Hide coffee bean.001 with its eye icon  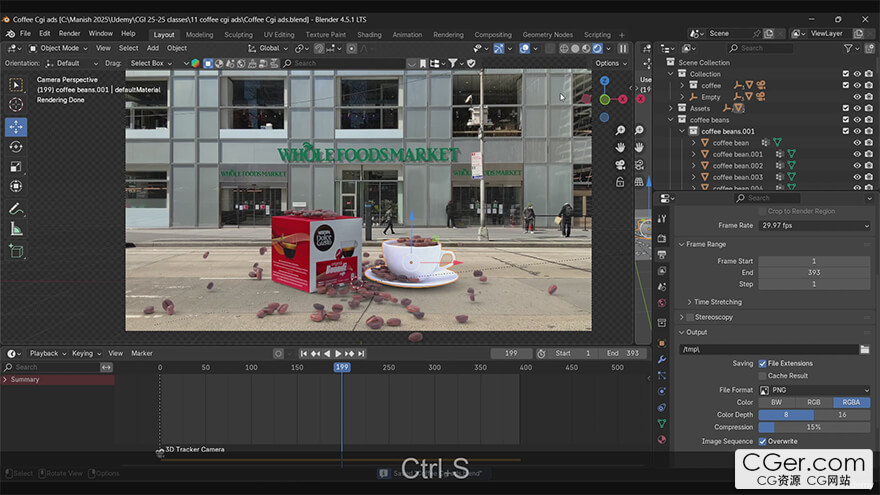coord(857,154)
